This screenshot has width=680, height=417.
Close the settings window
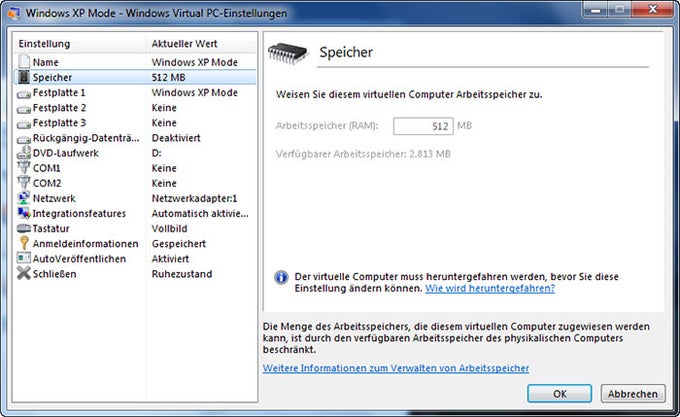(x=653, y=9)
